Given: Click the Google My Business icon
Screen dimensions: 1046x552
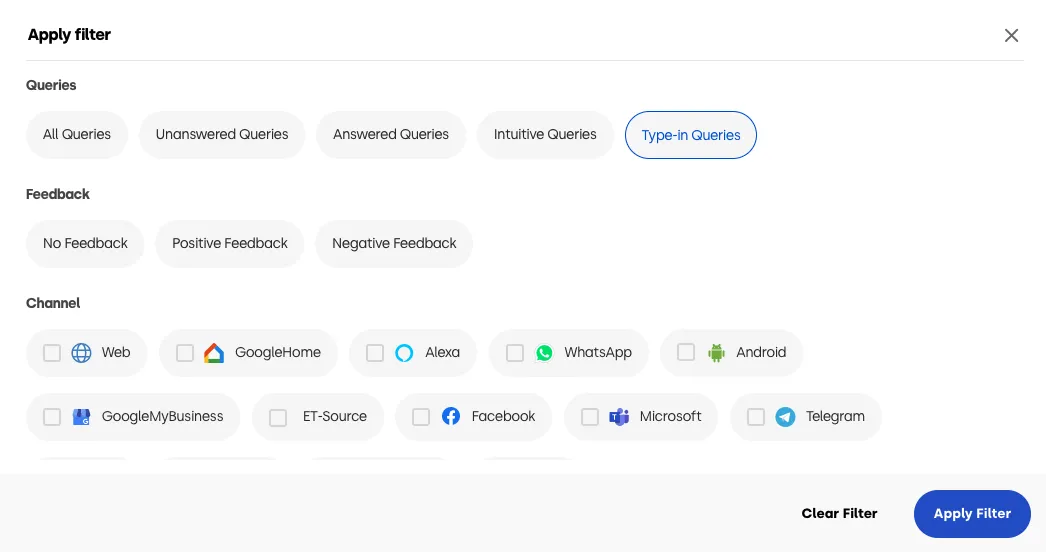Looking at the screenshot, I should point(81,417).
